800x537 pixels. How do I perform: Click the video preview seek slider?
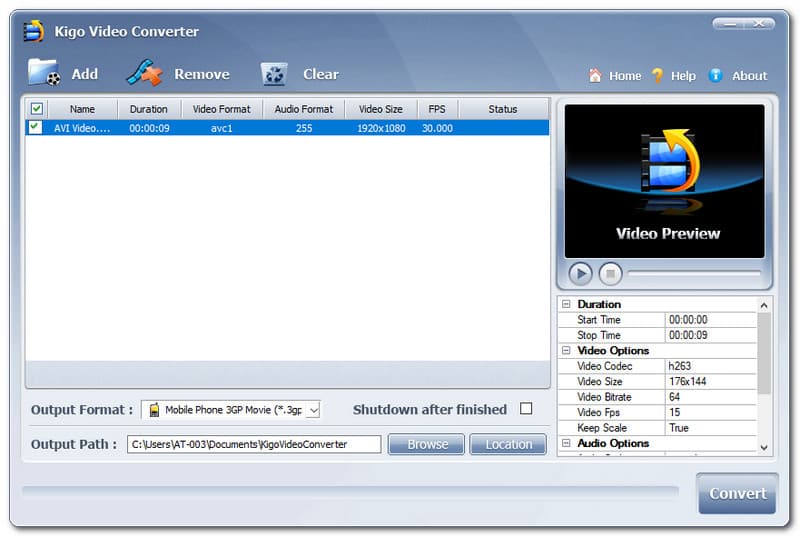tap(693, 273)
